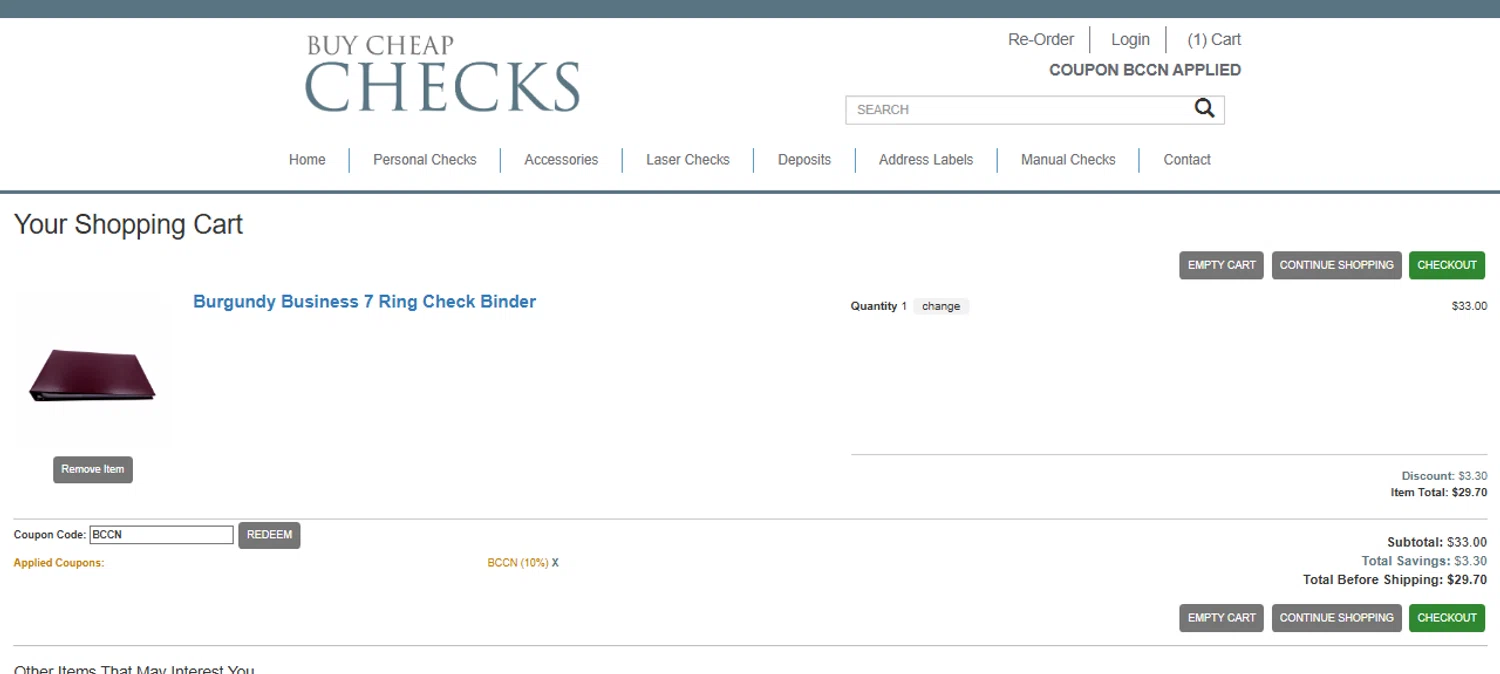Navigate to Address Labels

[926, 160]
